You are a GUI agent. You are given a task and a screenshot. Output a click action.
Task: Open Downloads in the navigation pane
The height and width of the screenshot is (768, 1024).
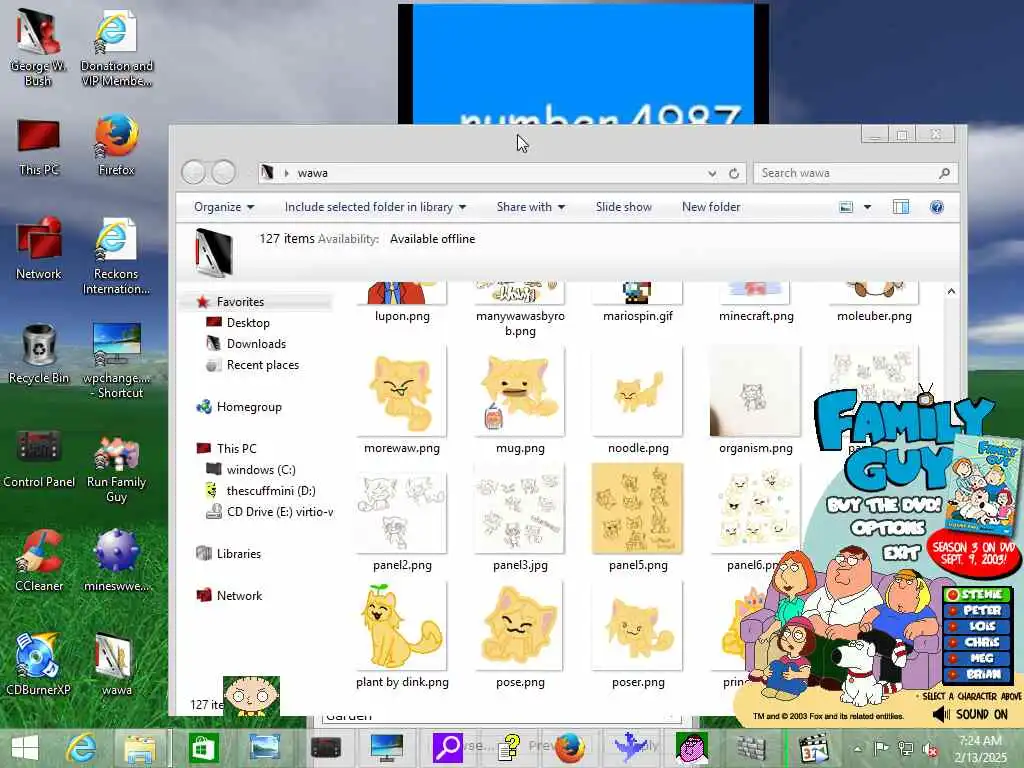(256, 344)
